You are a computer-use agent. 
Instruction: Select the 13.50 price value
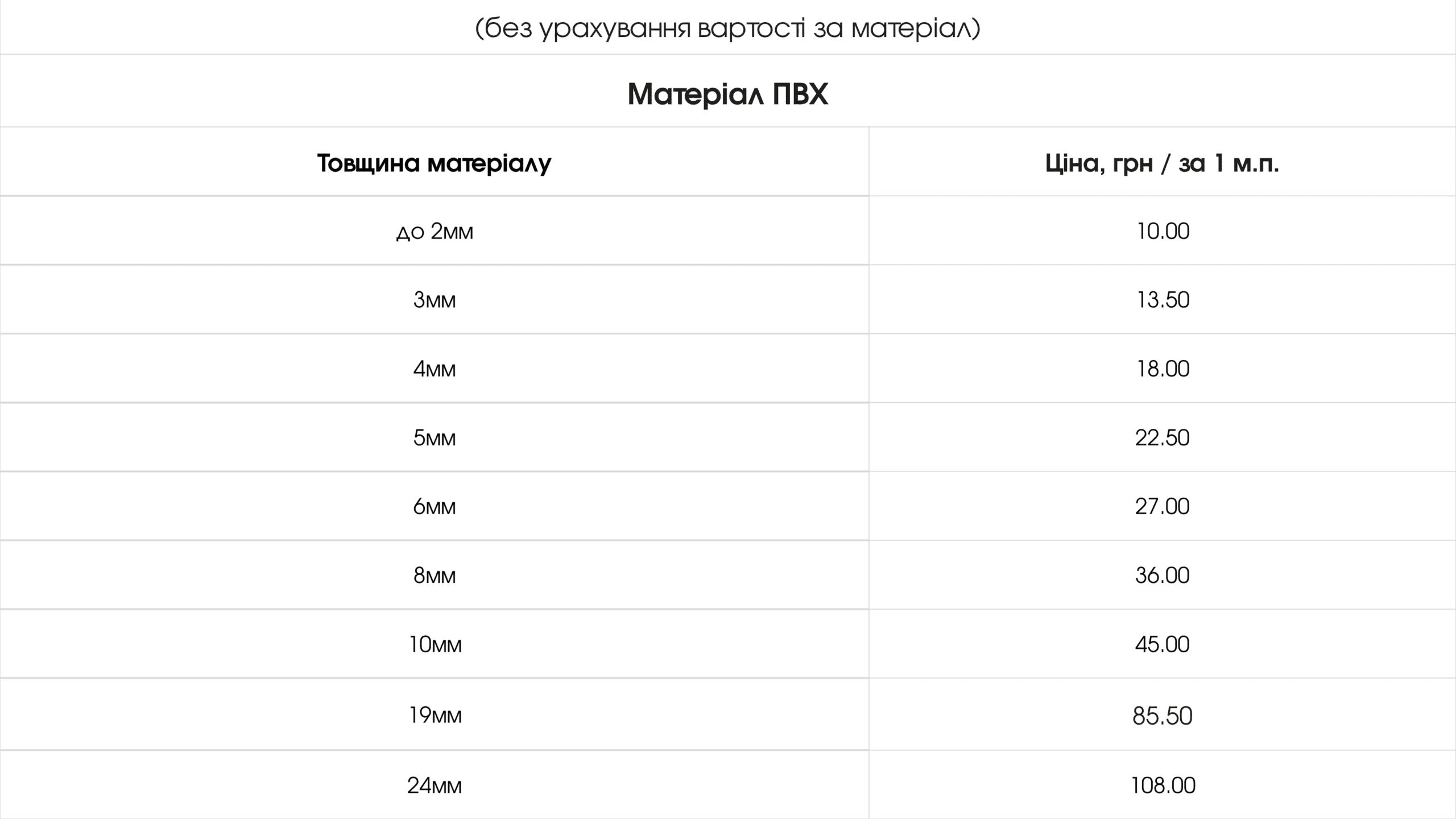click(1163, 300)
